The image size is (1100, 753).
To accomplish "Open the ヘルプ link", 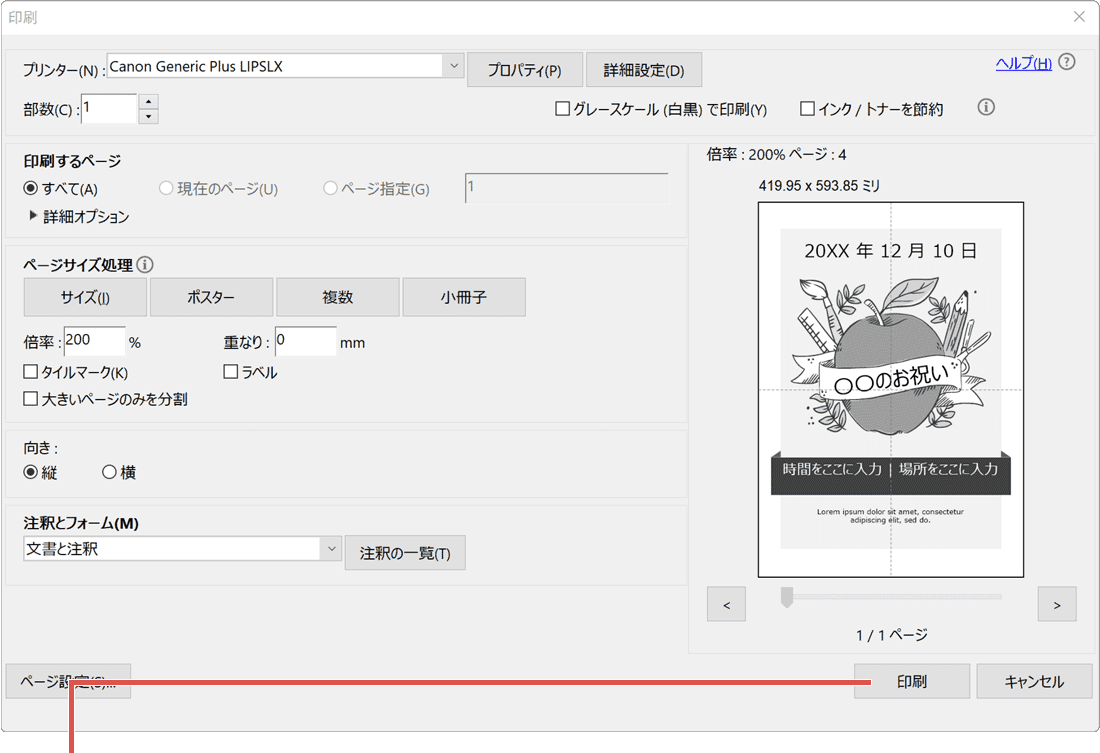I will tap(1024, 61).
